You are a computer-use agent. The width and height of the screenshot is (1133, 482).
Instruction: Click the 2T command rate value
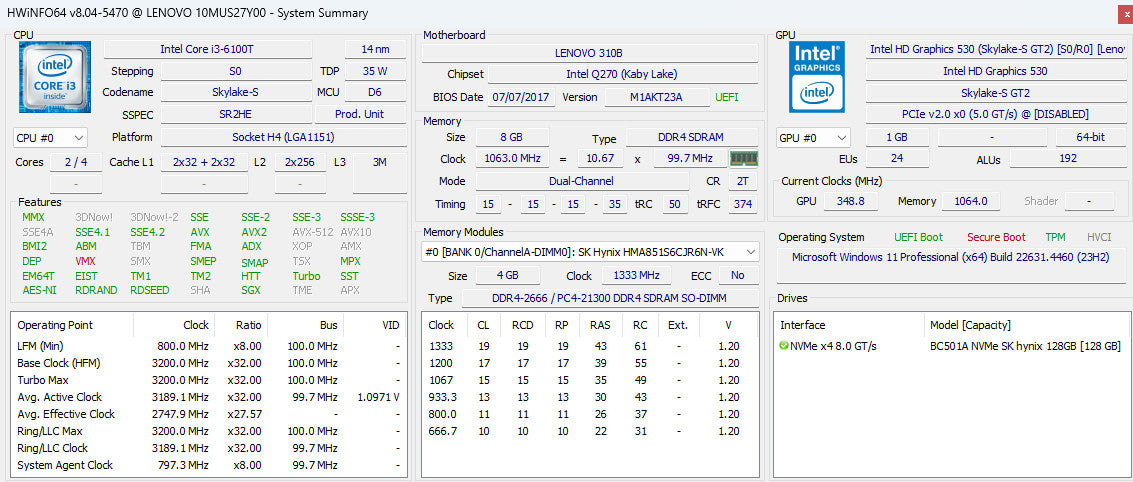pos(742,181)
